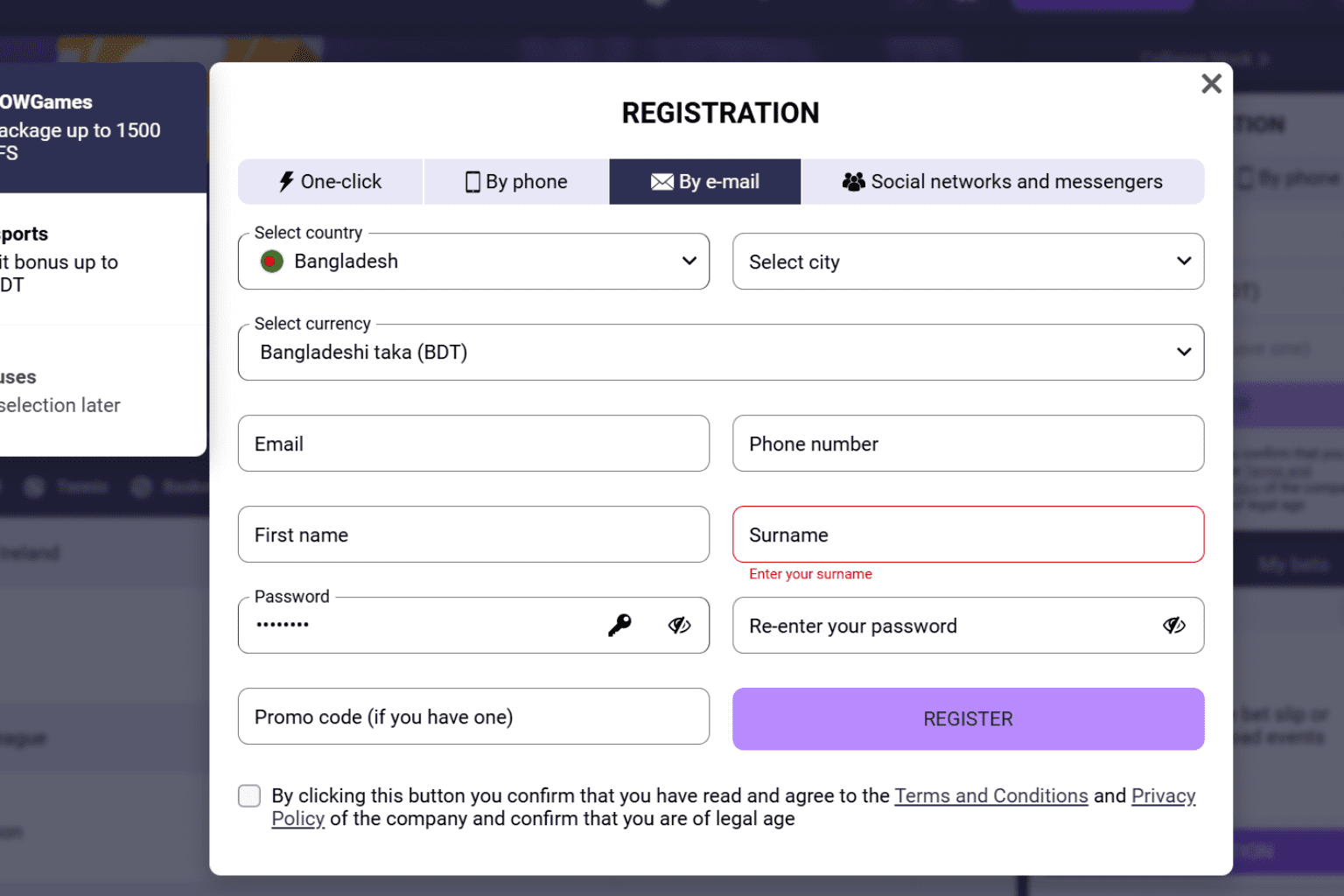Screen dimensions: 1344x896
Task: Switch to the By phone tab
Action: tap(516, 181)
